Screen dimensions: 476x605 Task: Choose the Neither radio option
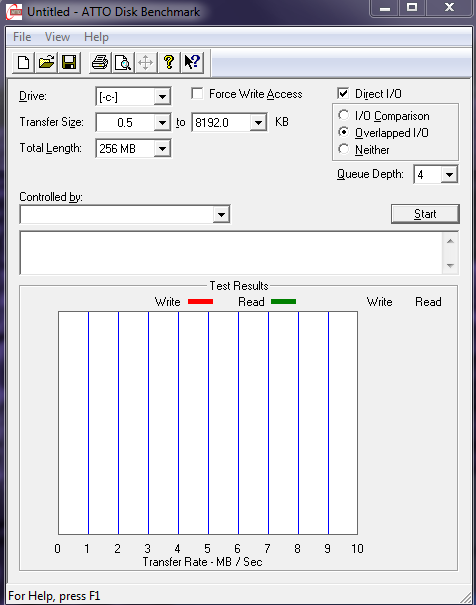pyautogui.click(x=343, y=149)
